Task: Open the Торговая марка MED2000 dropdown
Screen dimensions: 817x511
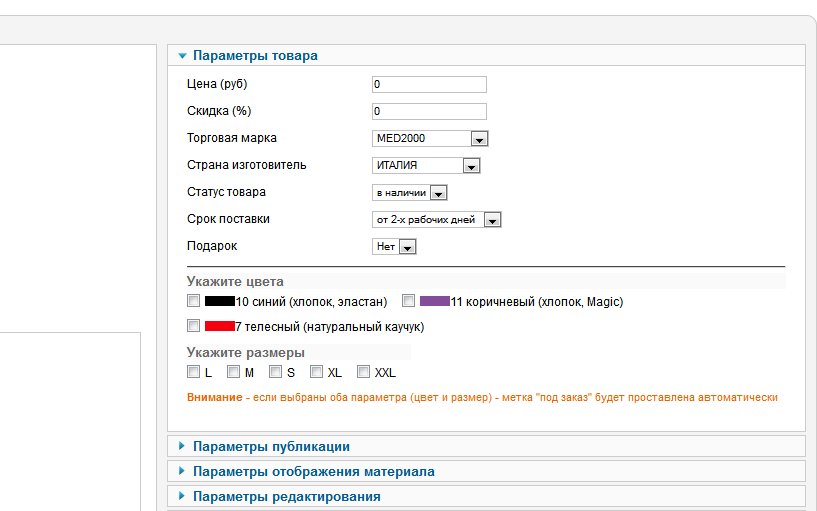Action: [x=479, y=139]
